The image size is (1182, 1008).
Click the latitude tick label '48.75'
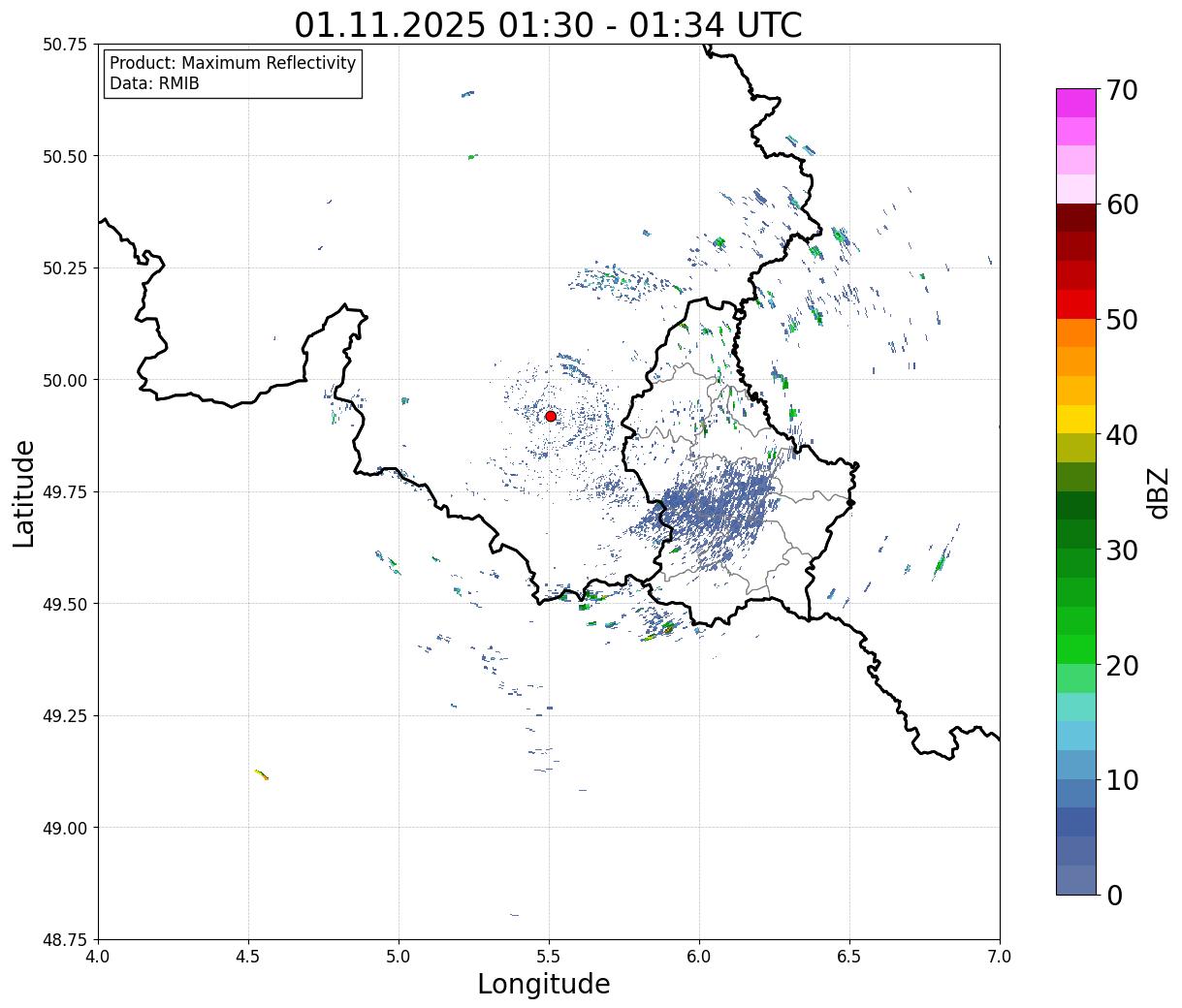(65, 939)
